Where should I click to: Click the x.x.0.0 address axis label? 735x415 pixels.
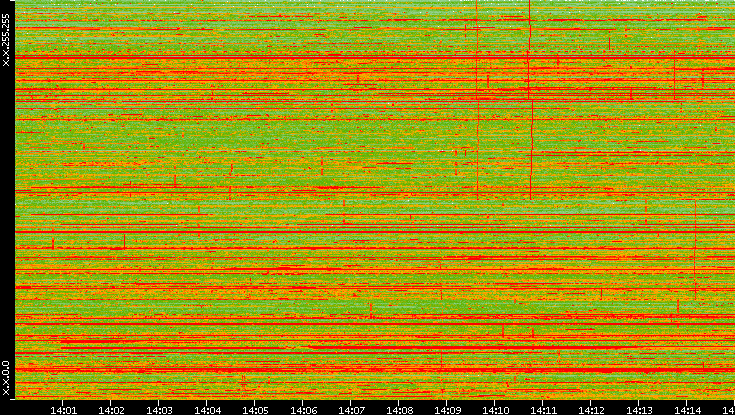click(6, 378)
